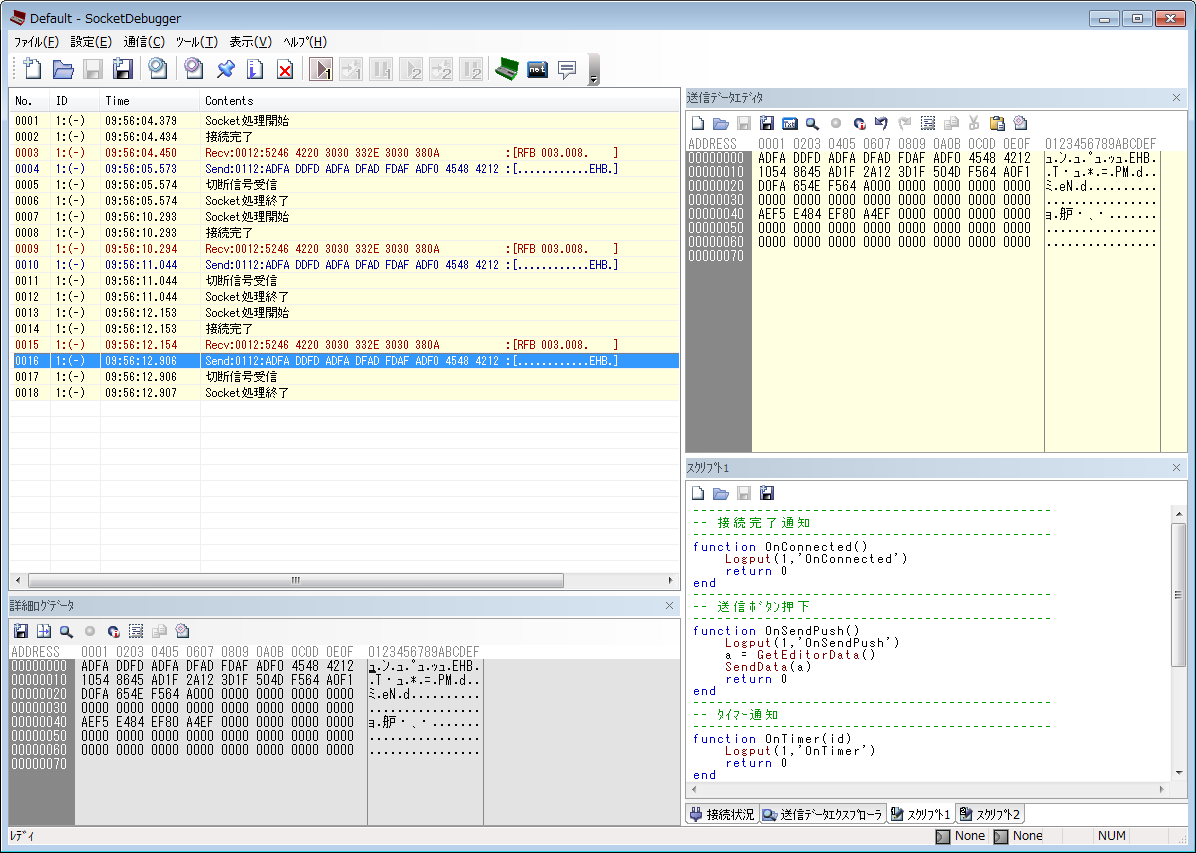Click Save As floppy icon in the send data editor
This screenshot has height=853, width=1196.
coord(767,124)
